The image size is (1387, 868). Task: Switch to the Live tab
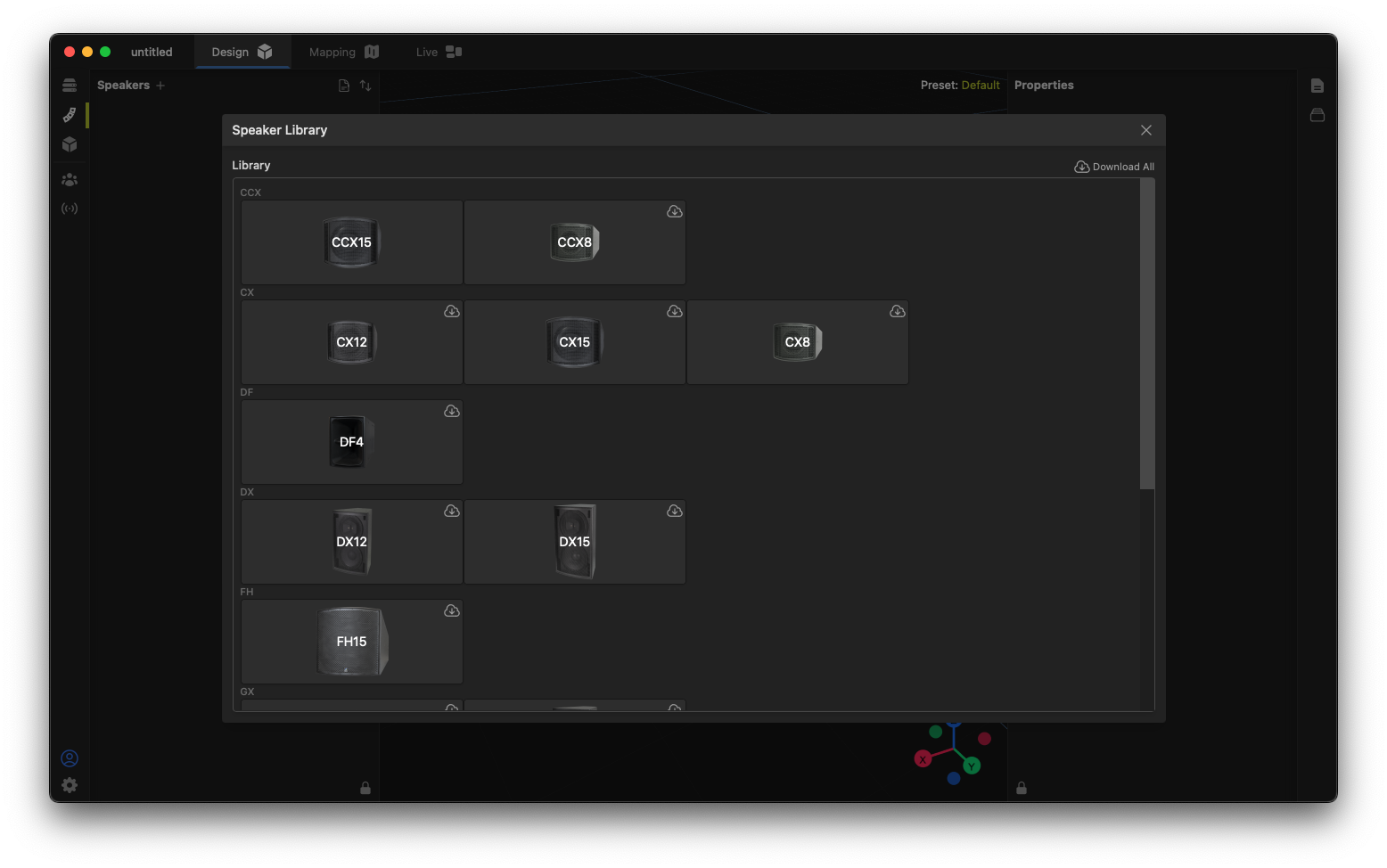click(438, 53)
